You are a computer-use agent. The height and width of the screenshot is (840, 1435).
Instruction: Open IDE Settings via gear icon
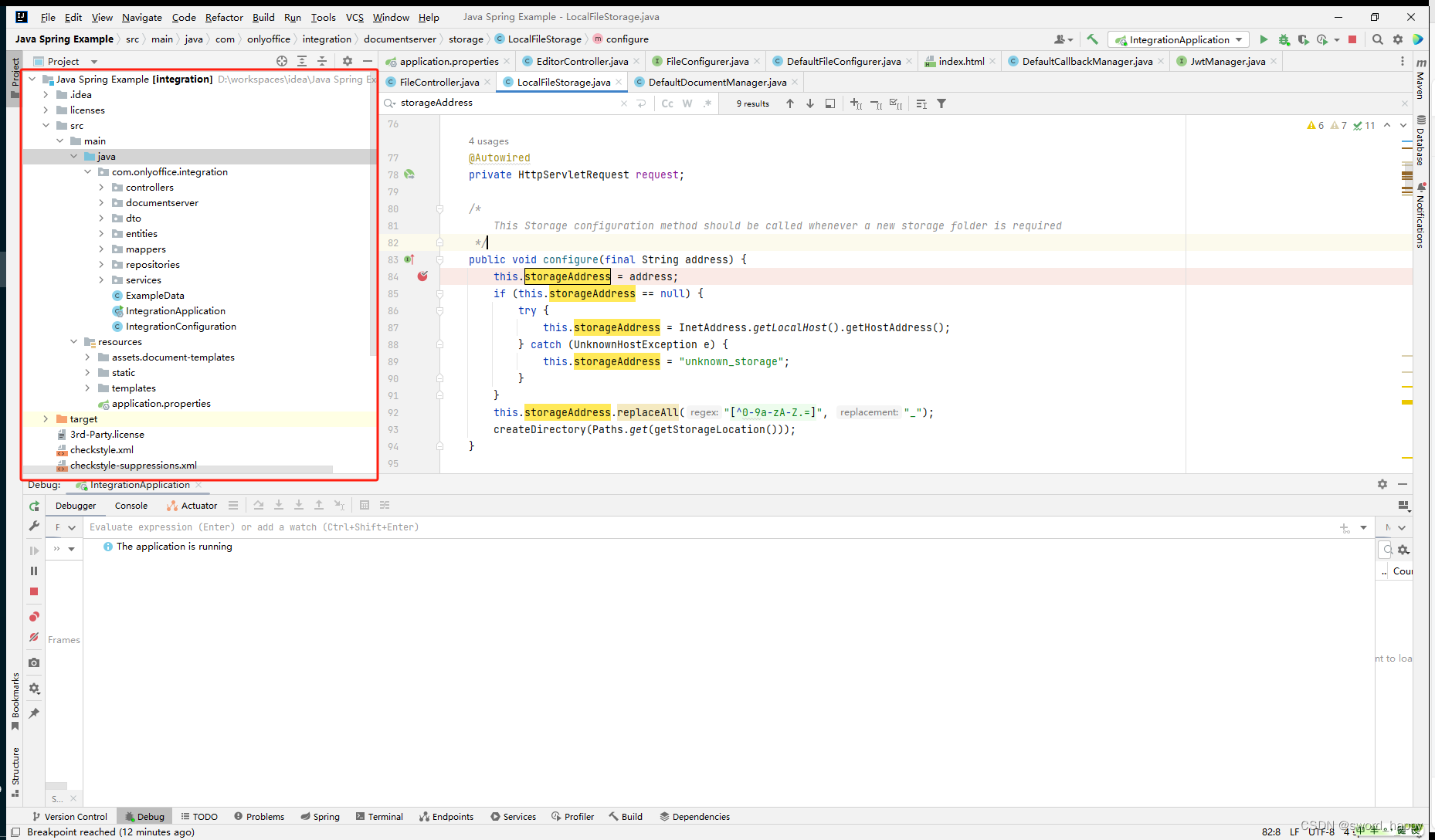tap(1398, 39)
